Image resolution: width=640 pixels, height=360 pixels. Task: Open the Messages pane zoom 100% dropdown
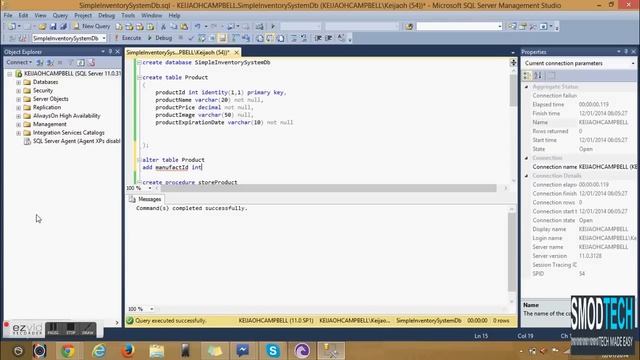click(x=151, y=309)
